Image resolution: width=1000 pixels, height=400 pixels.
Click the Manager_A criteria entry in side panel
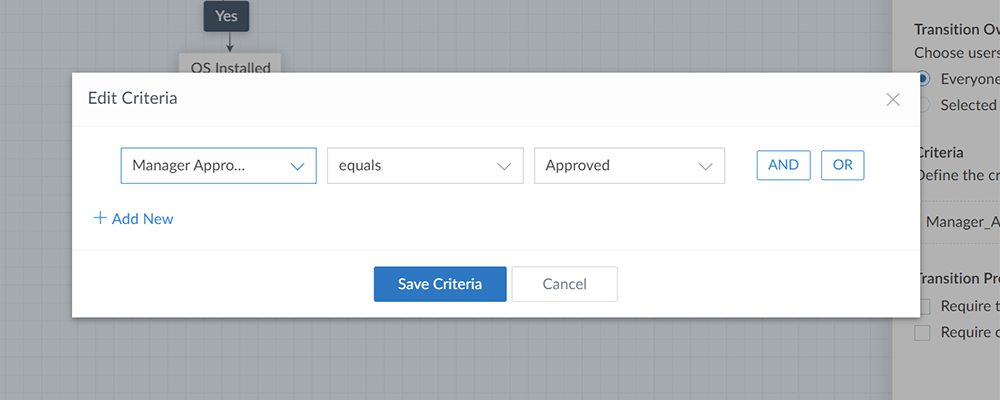[x=962, y=221]
